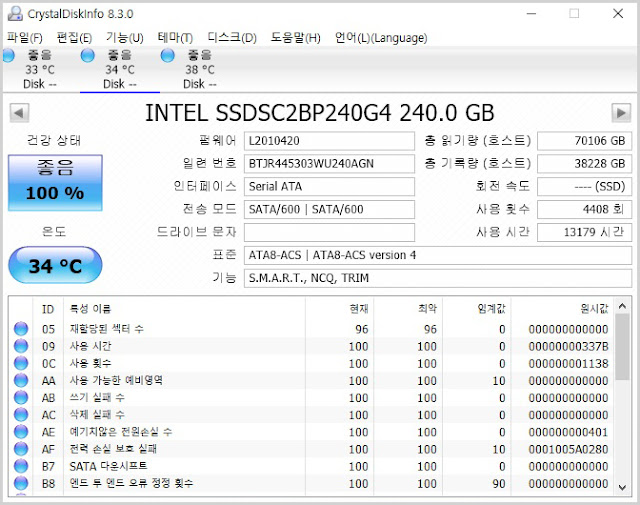Open the 디스크(D) menu

(x=232, y=38)
